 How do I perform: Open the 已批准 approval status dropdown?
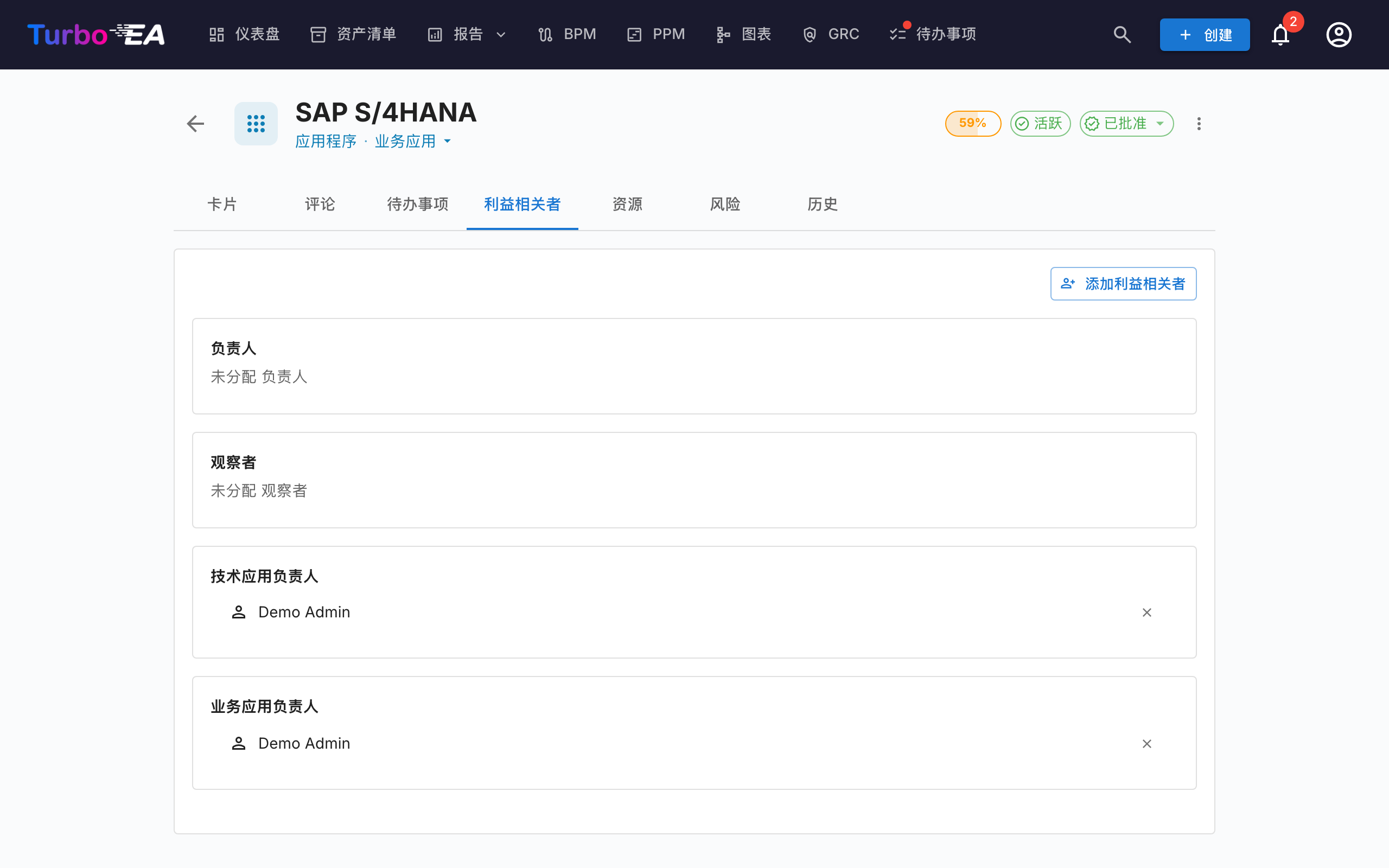[x=1127, y=124]
